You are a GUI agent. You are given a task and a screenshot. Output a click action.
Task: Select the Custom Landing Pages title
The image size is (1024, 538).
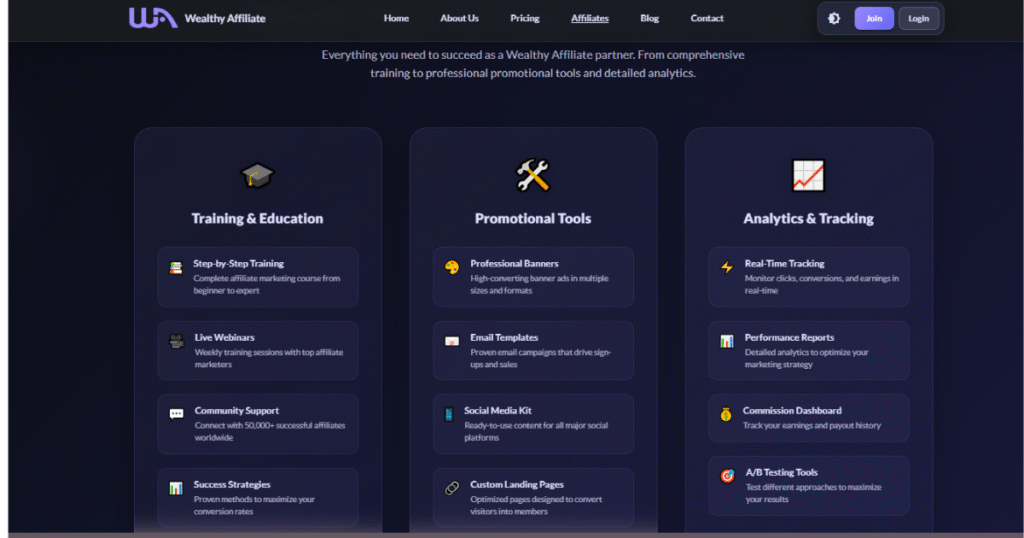(x=517, y=484)
